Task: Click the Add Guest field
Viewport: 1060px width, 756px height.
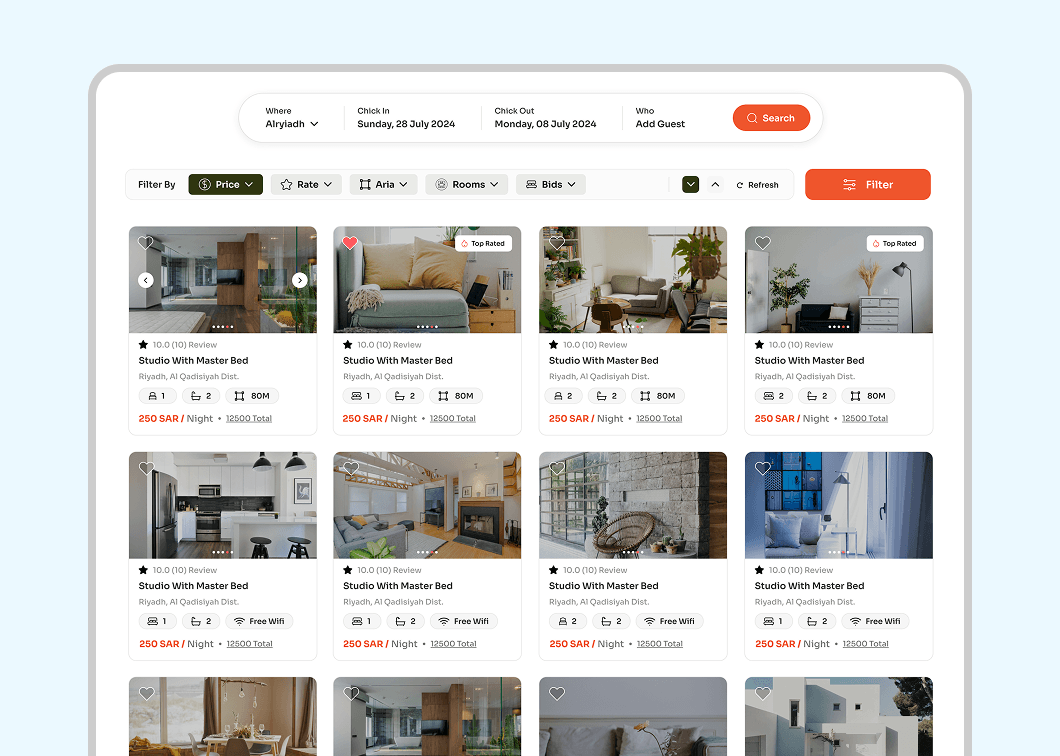Action: [659, 124]
